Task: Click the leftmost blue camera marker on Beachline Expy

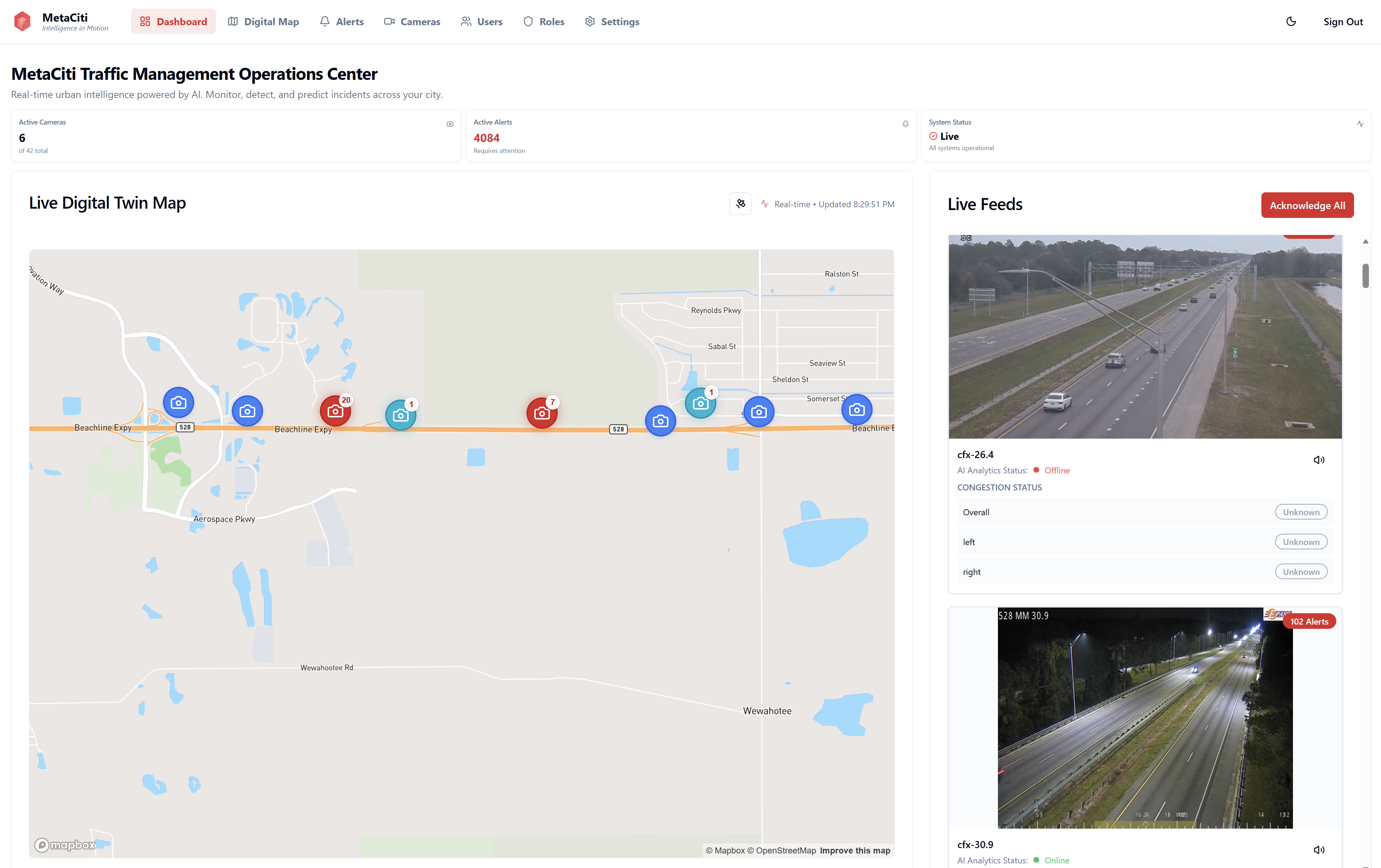Action: [x=178, y=402]
